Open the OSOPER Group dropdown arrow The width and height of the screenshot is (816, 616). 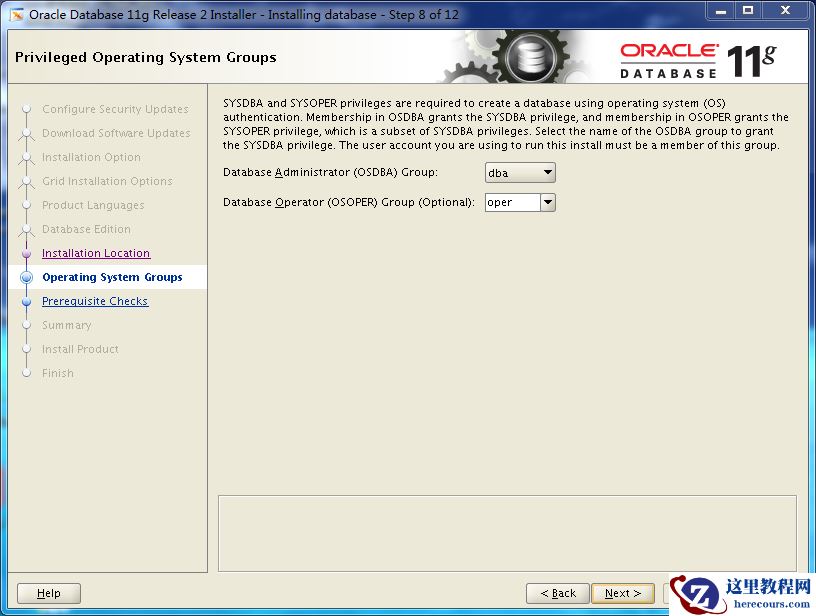547,202
